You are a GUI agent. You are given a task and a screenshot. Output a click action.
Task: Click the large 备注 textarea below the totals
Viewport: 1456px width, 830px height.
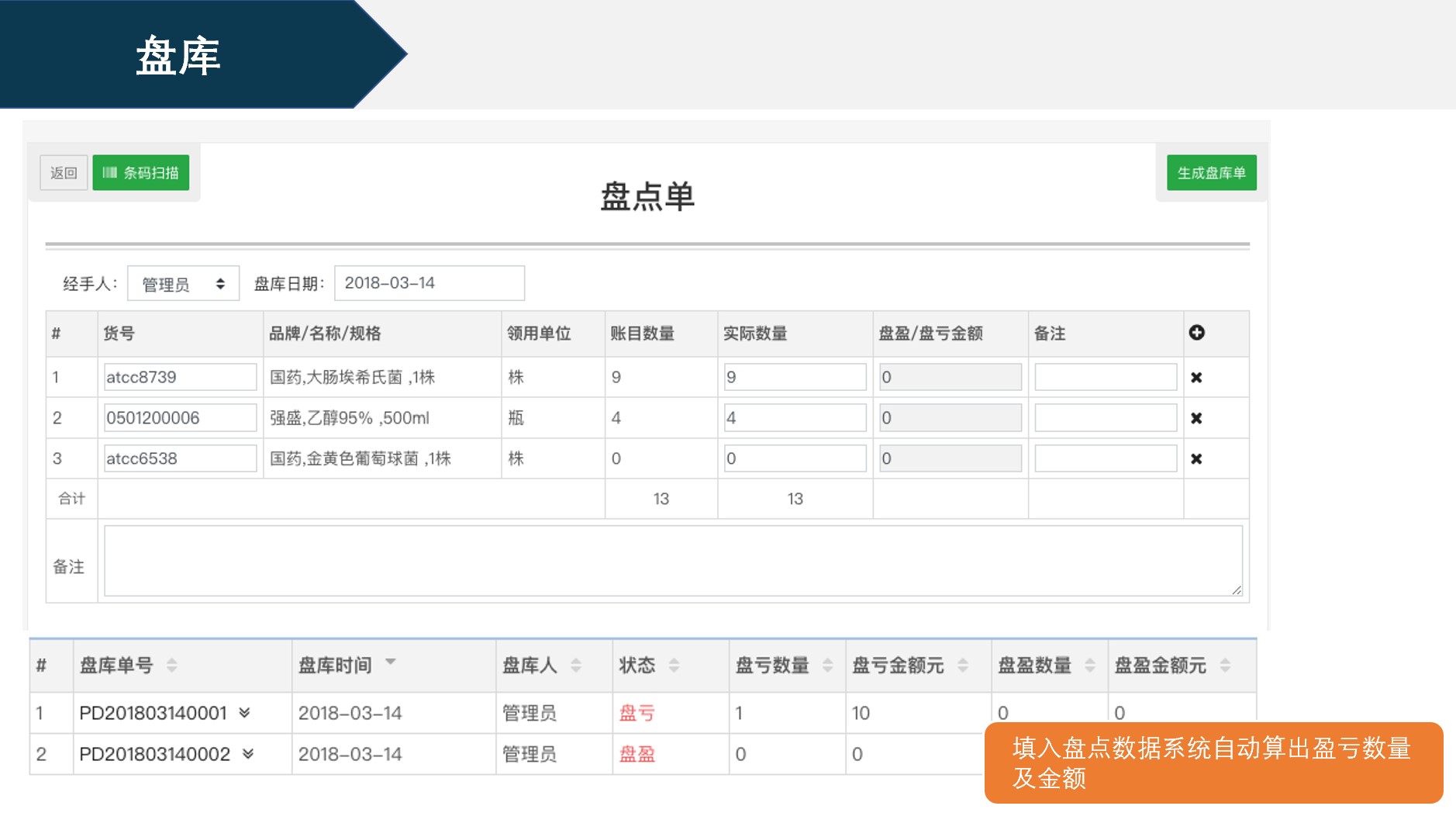[673, 561]
